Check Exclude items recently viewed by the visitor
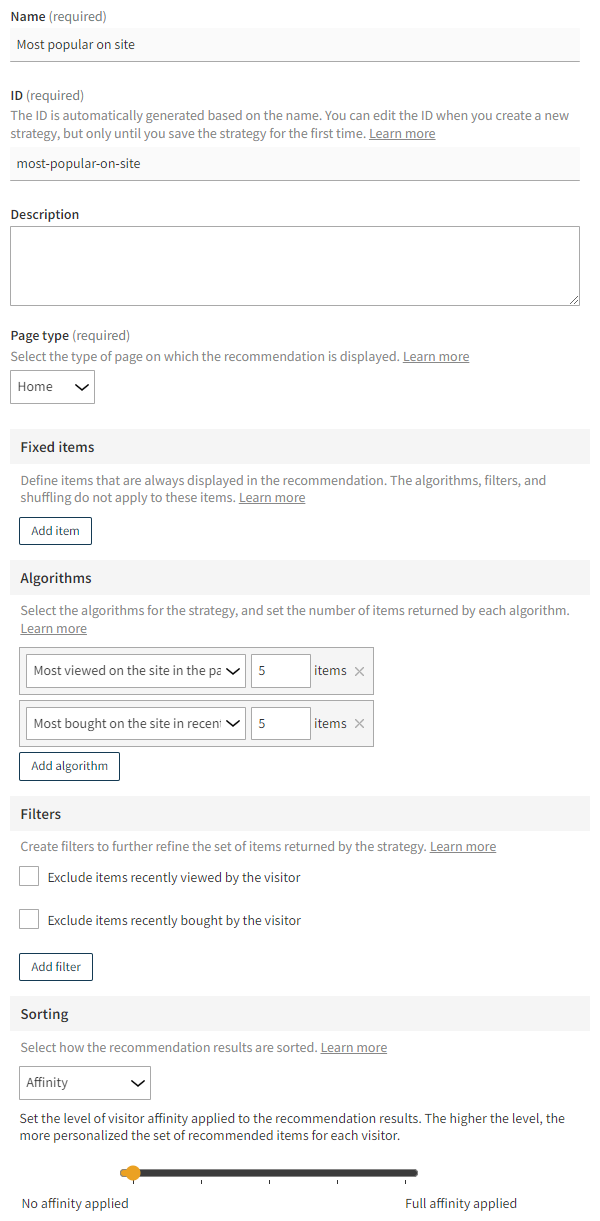 28,875
